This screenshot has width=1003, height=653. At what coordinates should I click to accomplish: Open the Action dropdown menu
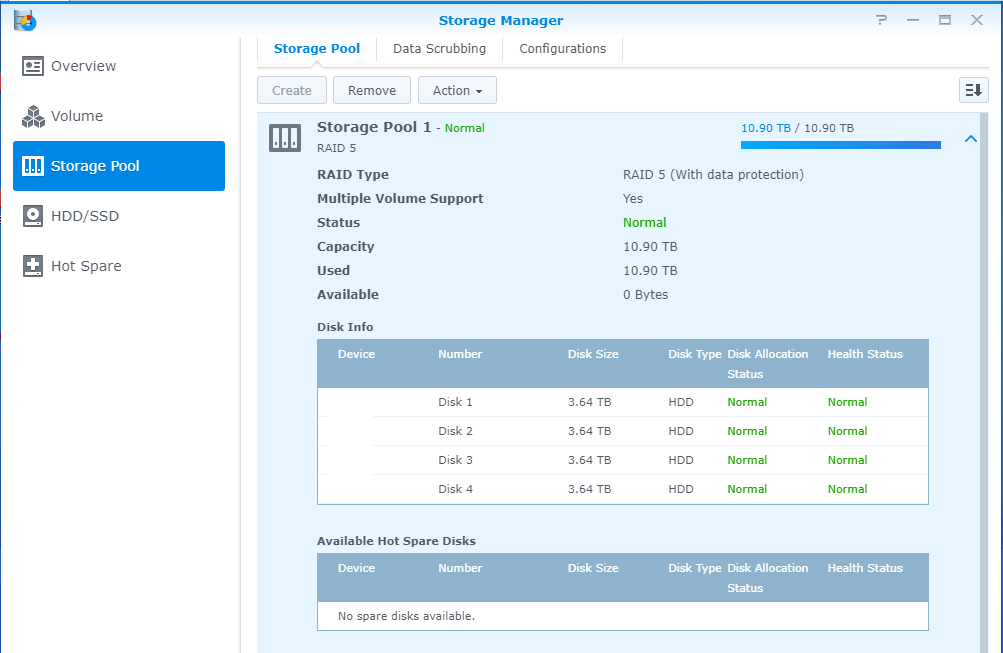tap(457, 90)
